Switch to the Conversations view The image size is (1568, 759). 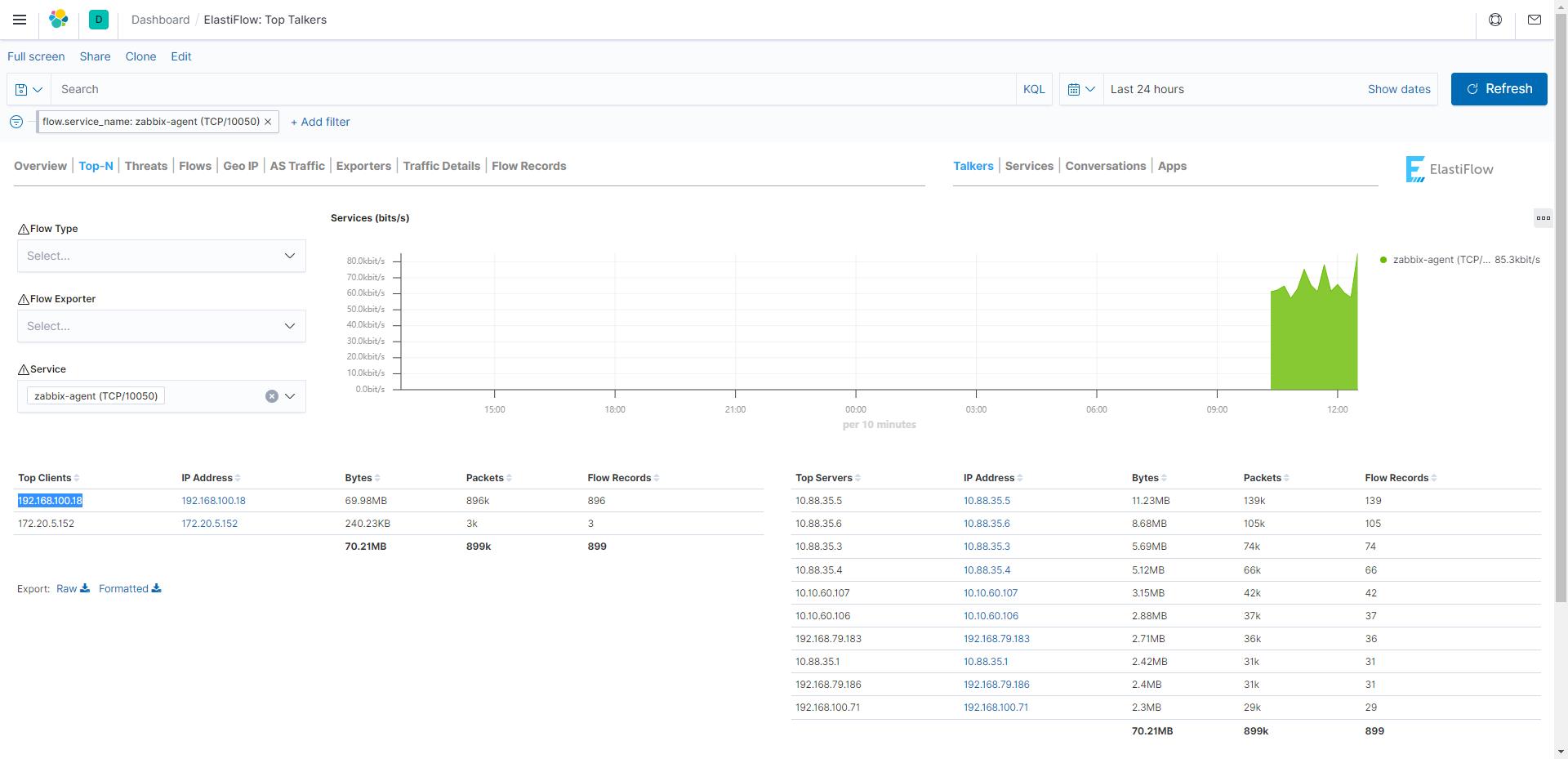coord(1106,166)
